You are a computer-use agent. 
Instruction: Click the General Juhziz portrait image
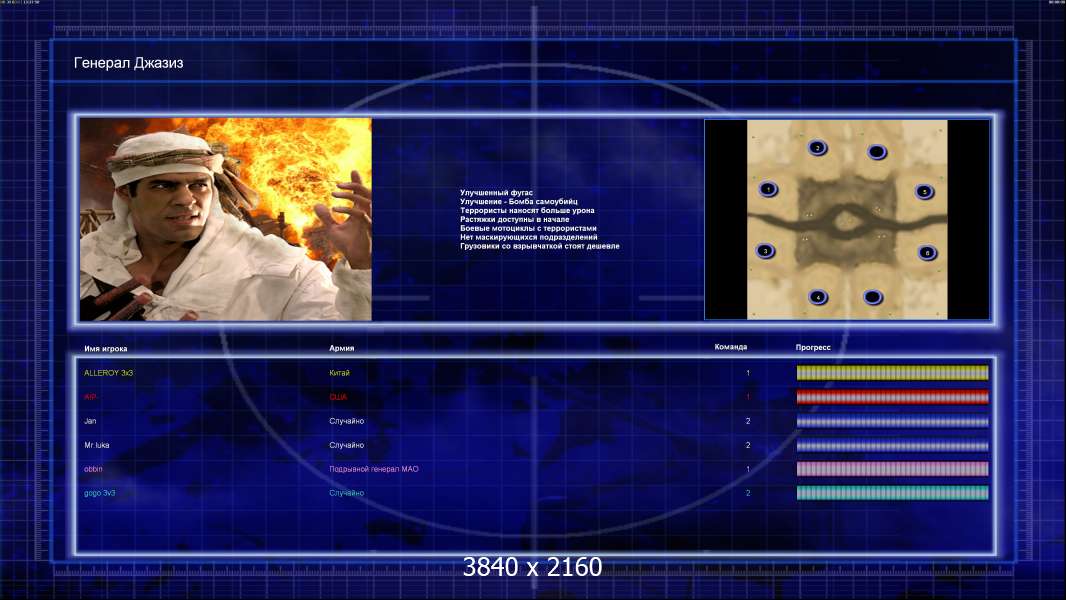pos(226,219)
